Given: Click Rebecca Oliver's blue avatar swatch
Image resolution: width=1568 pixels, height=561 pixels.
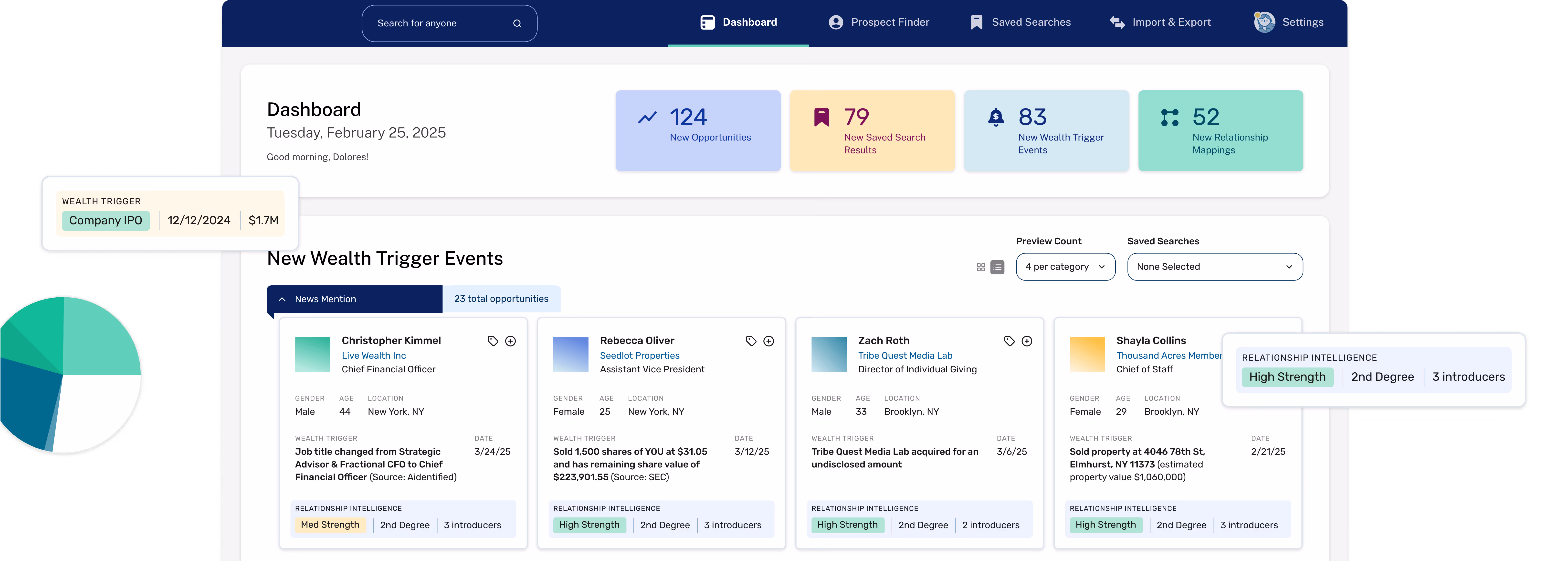Looking at the screenshot, I should pos(570,355).
